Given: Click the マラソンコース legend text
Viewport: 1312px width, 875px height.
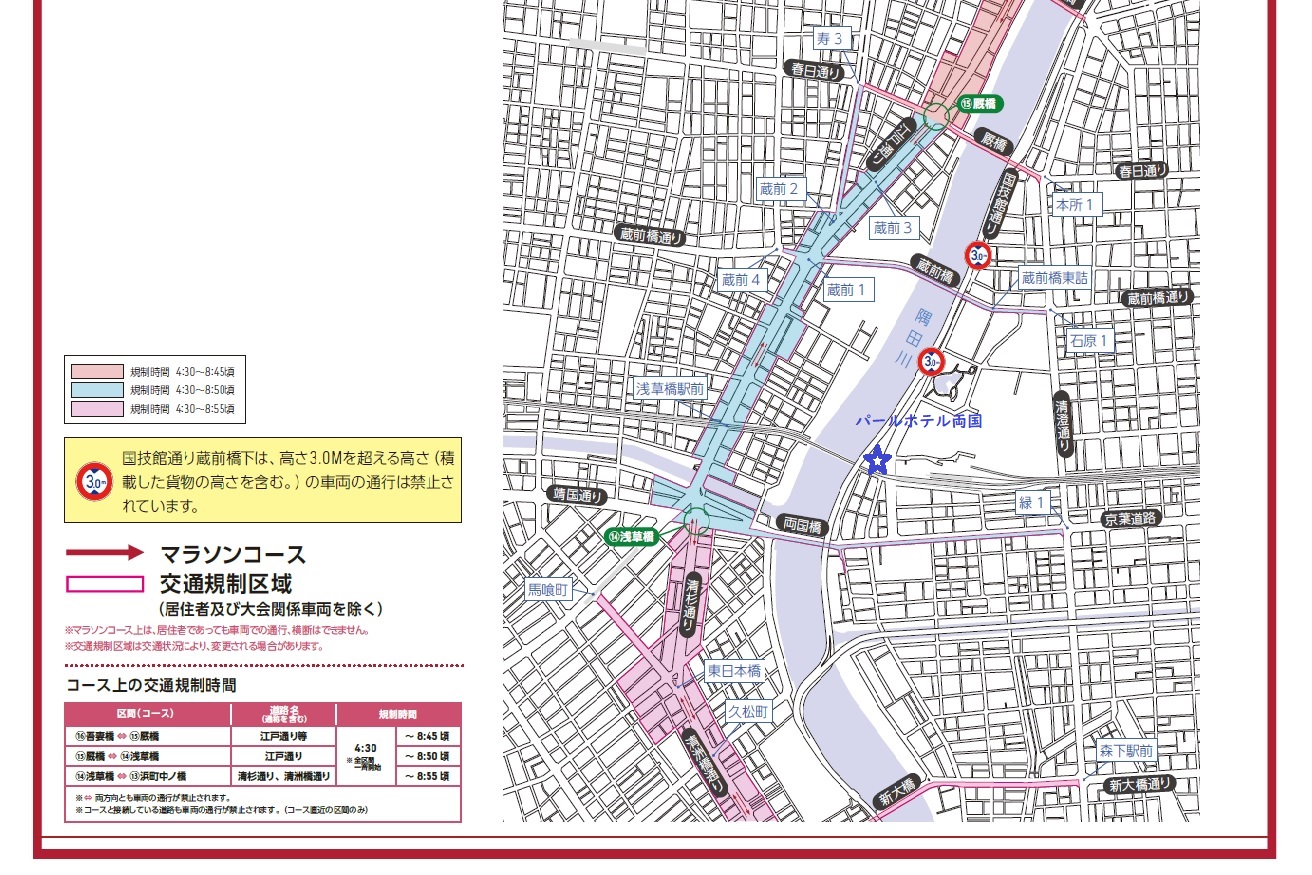Looking at the screenshot, I should 232,555.
